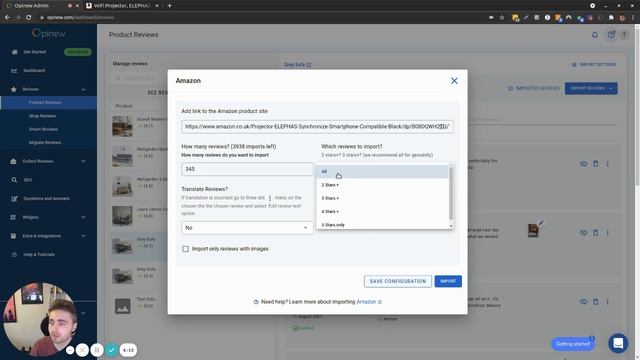Delete the top review using its trash icon

pos(596,164)
